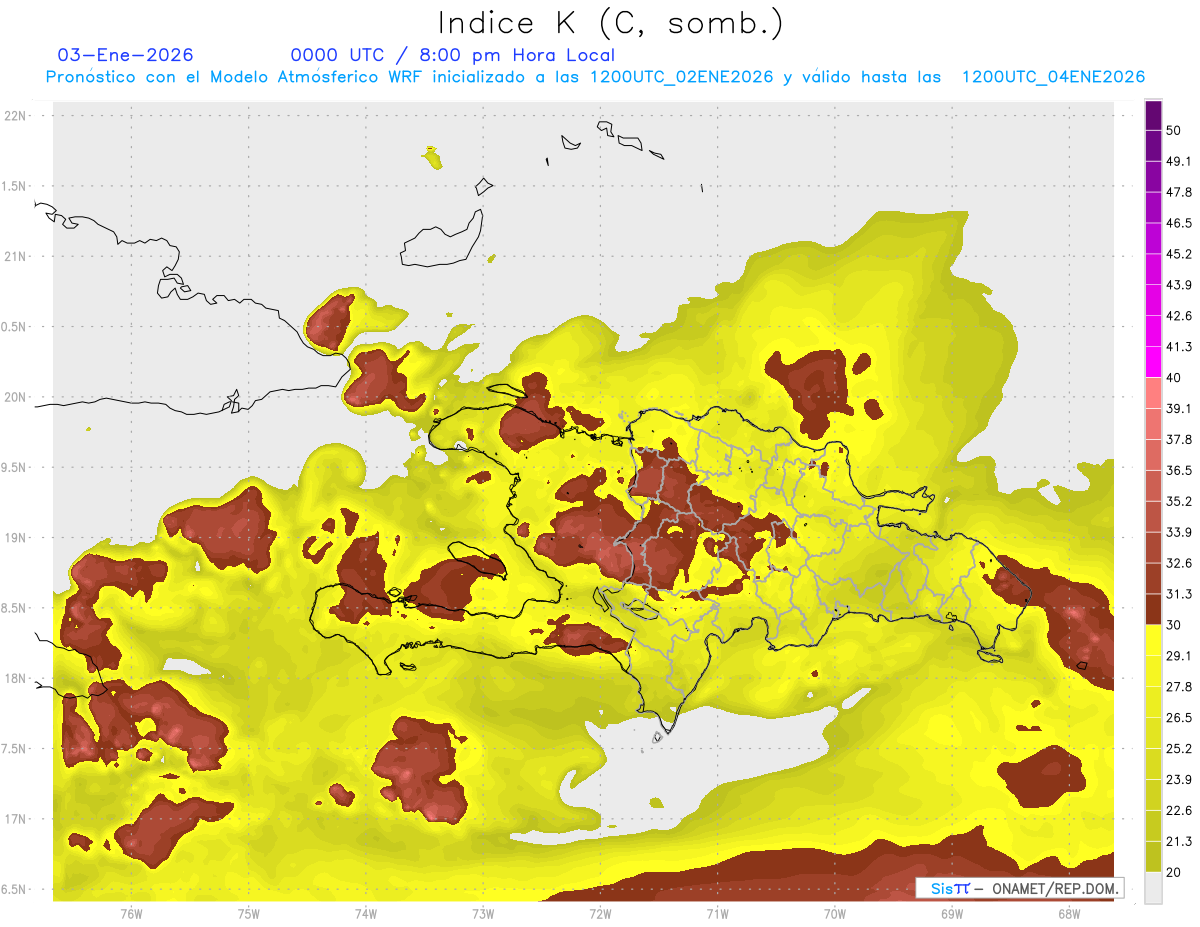The height and width of the screenshot is (927, 1200).
Task: Click the color scale value '21.3'
Action: click(1179, 841)
